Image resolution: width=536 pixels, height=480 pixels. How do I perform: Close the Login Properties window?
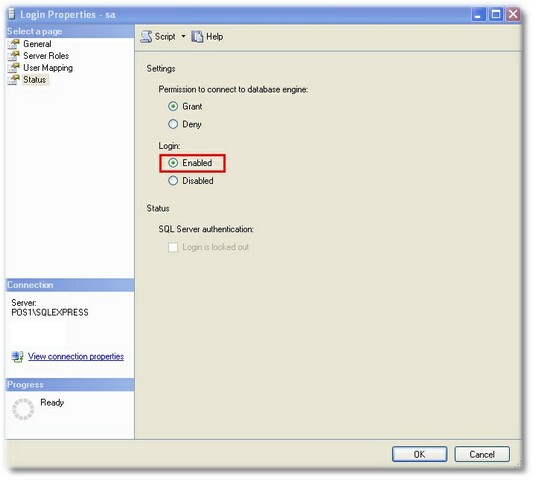point(513,14)
